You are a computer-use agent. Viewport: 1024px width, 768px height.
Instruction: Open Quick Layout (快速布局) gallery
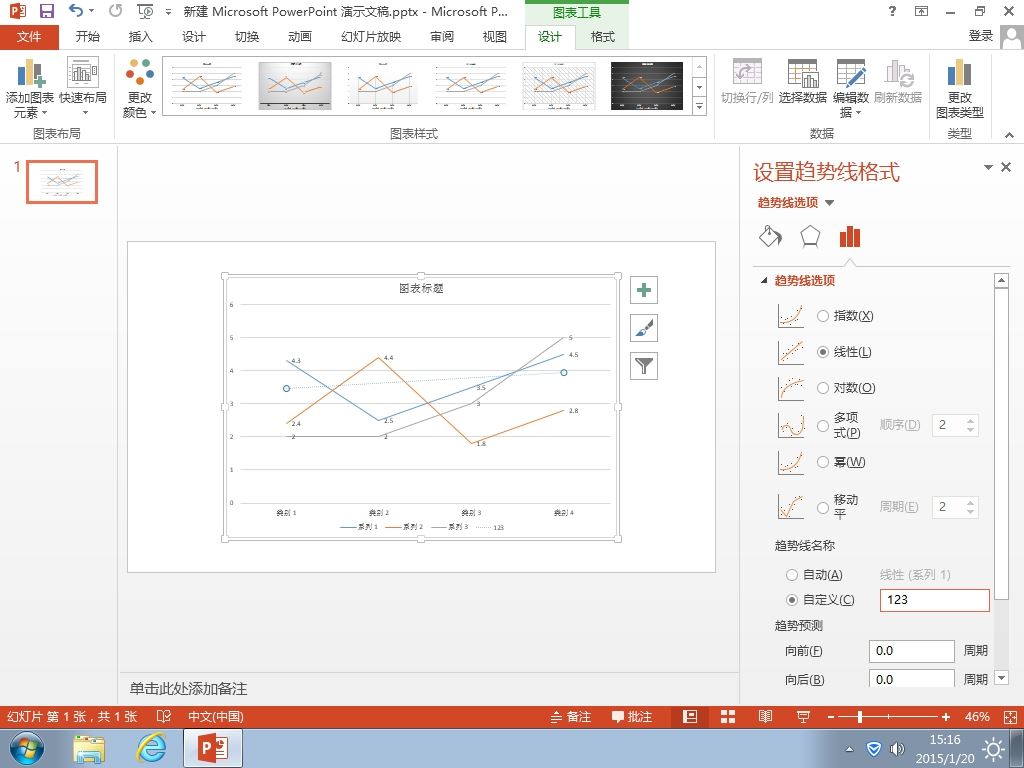click(82, 89)
